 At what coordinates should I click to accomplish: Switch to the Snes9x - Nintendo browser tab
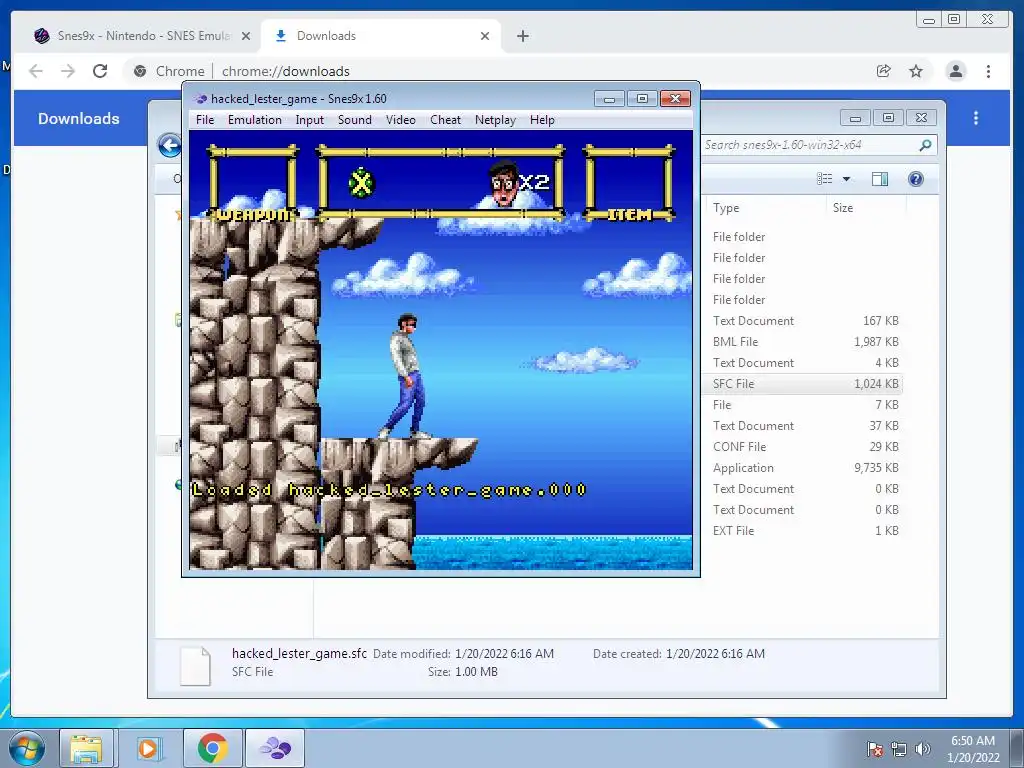pos(142,36)
